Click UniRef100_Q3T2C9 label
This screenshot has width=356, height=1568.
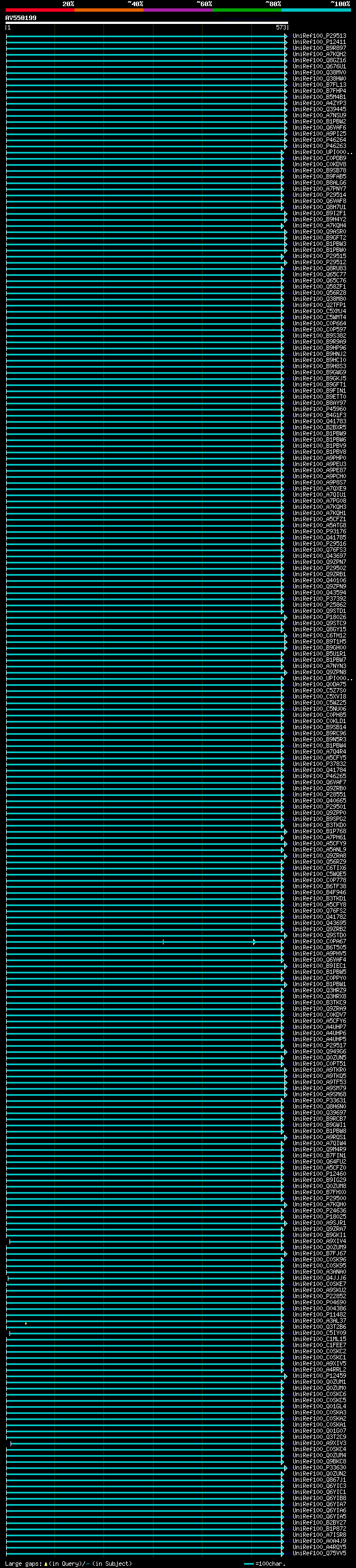319,1437
